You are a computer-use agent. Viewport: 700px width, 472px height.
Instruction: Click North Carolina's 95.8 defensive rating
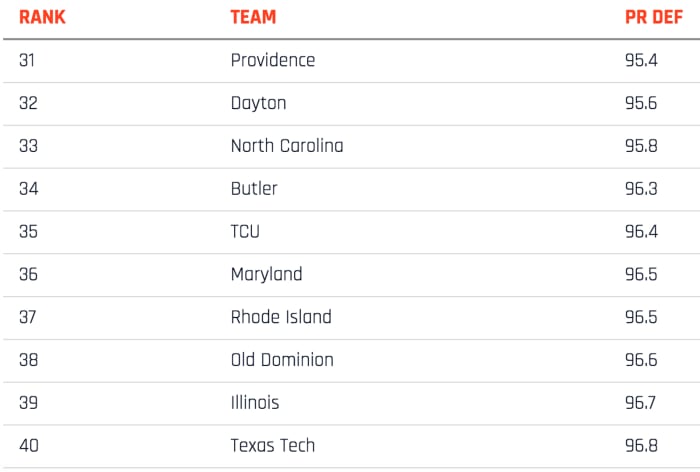click(x=641, y=146)
